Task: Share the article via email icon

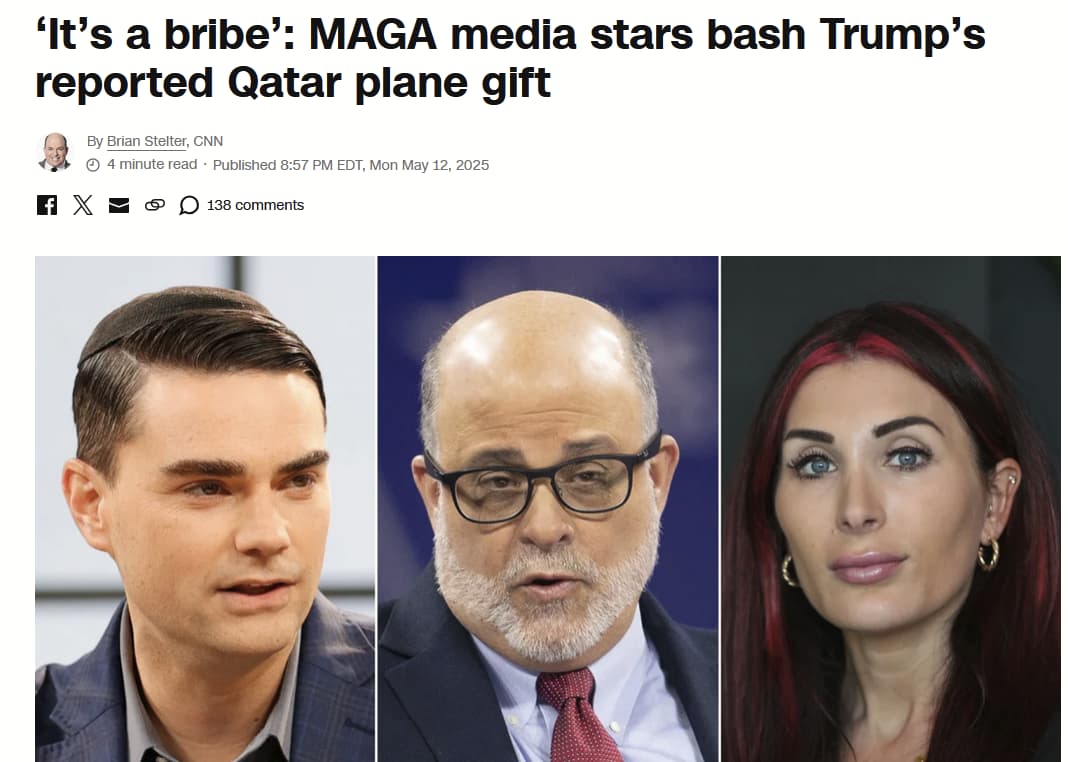Action: (x=119, y=205)
